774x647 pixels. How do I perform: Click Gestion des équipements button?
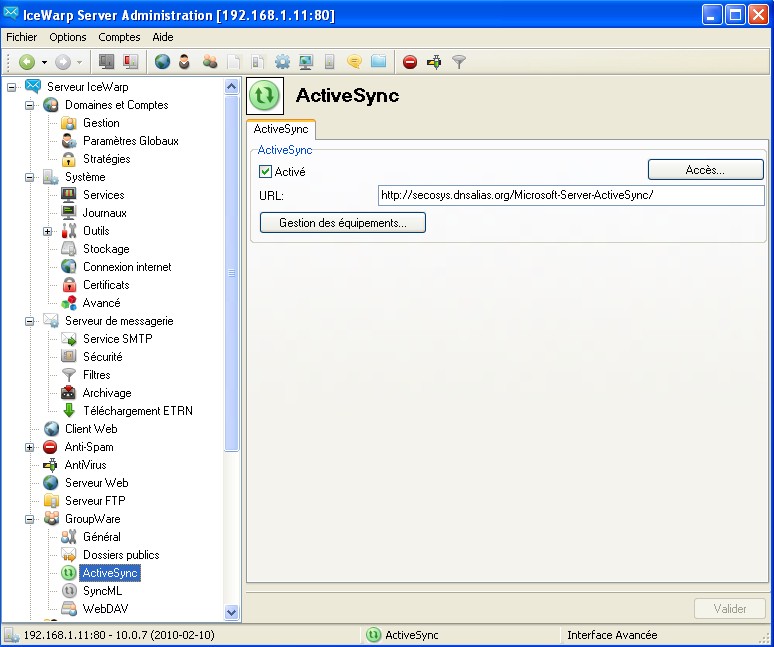342,223
